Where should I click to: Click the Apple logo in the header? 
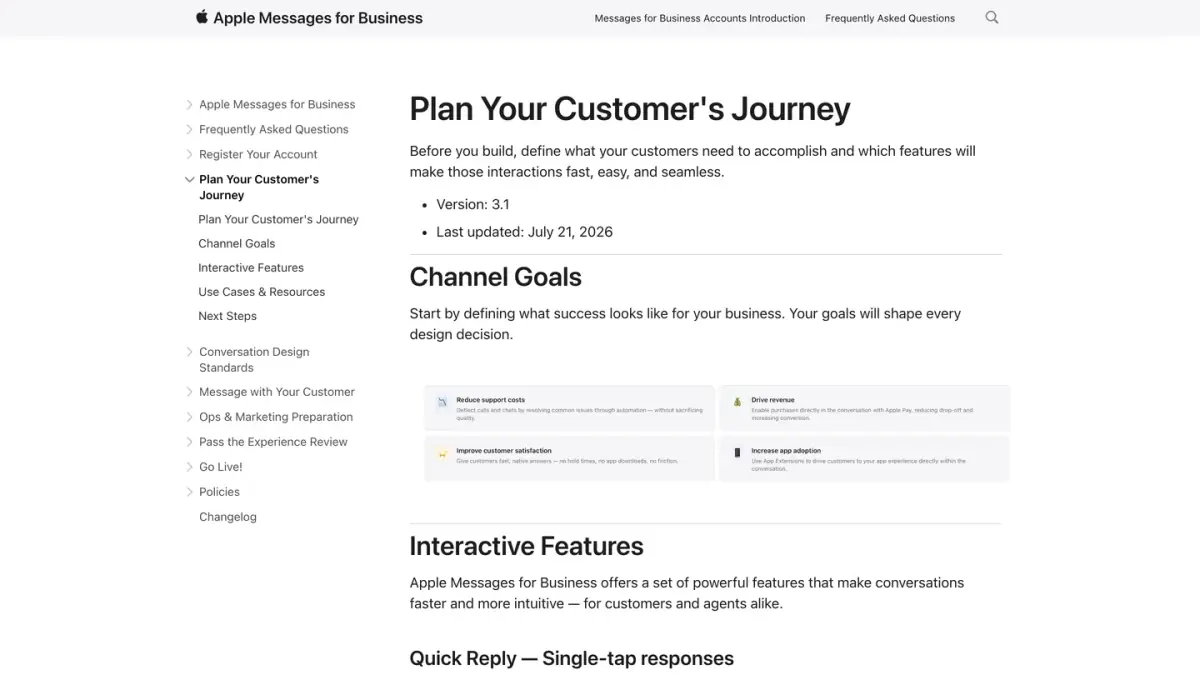[202, 17]
